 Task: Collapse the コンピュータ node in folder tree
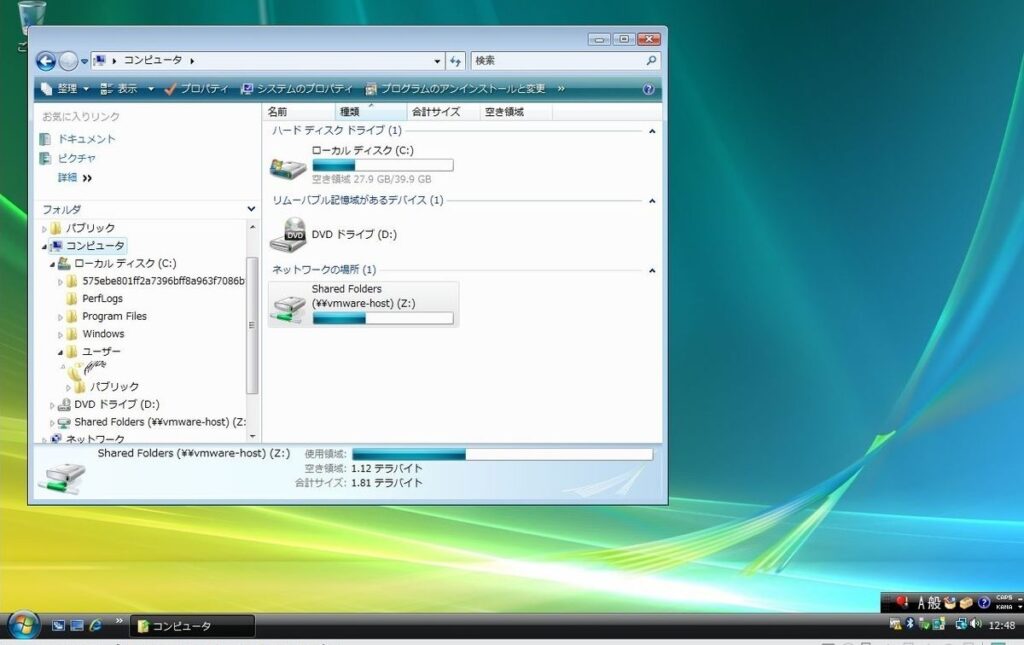click(x=44, y=246)
